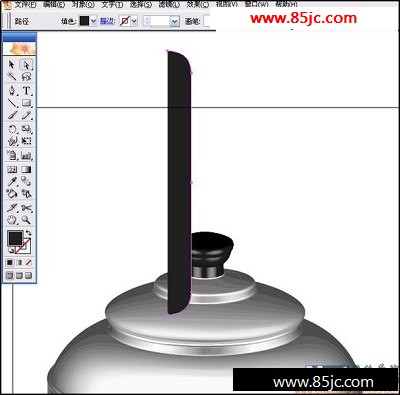Select the Zoom magnifier tool
Image resolution: width=400 pixels, height=395 pixels.
point(26,220)
